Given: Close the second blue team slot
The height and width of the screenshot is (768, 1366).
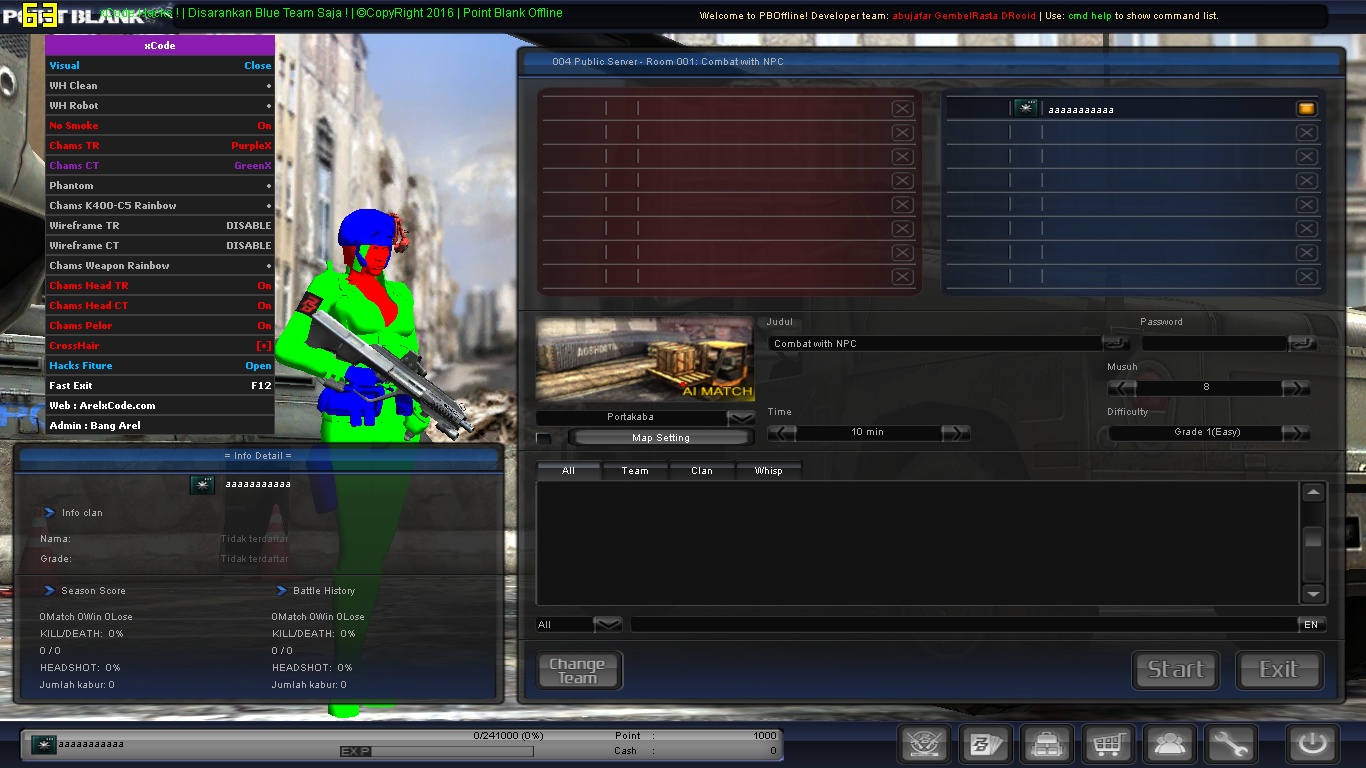Looking at the screenshot, I should tap(1306, 133).
